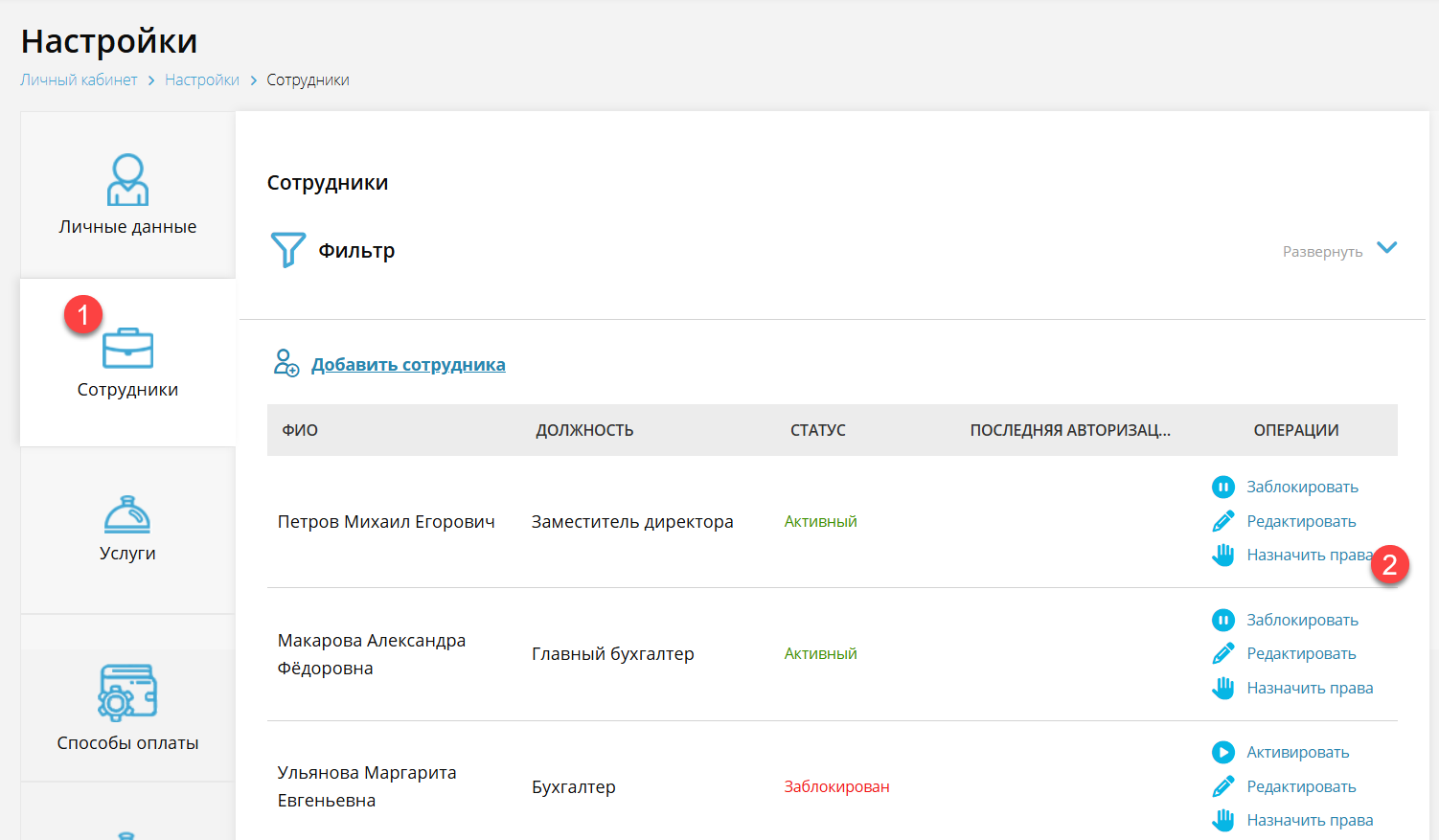Viewport: 1439px width, 840px height.
Task: Click the current Сотрудники breadcrumb text
Action: (308, 80)
